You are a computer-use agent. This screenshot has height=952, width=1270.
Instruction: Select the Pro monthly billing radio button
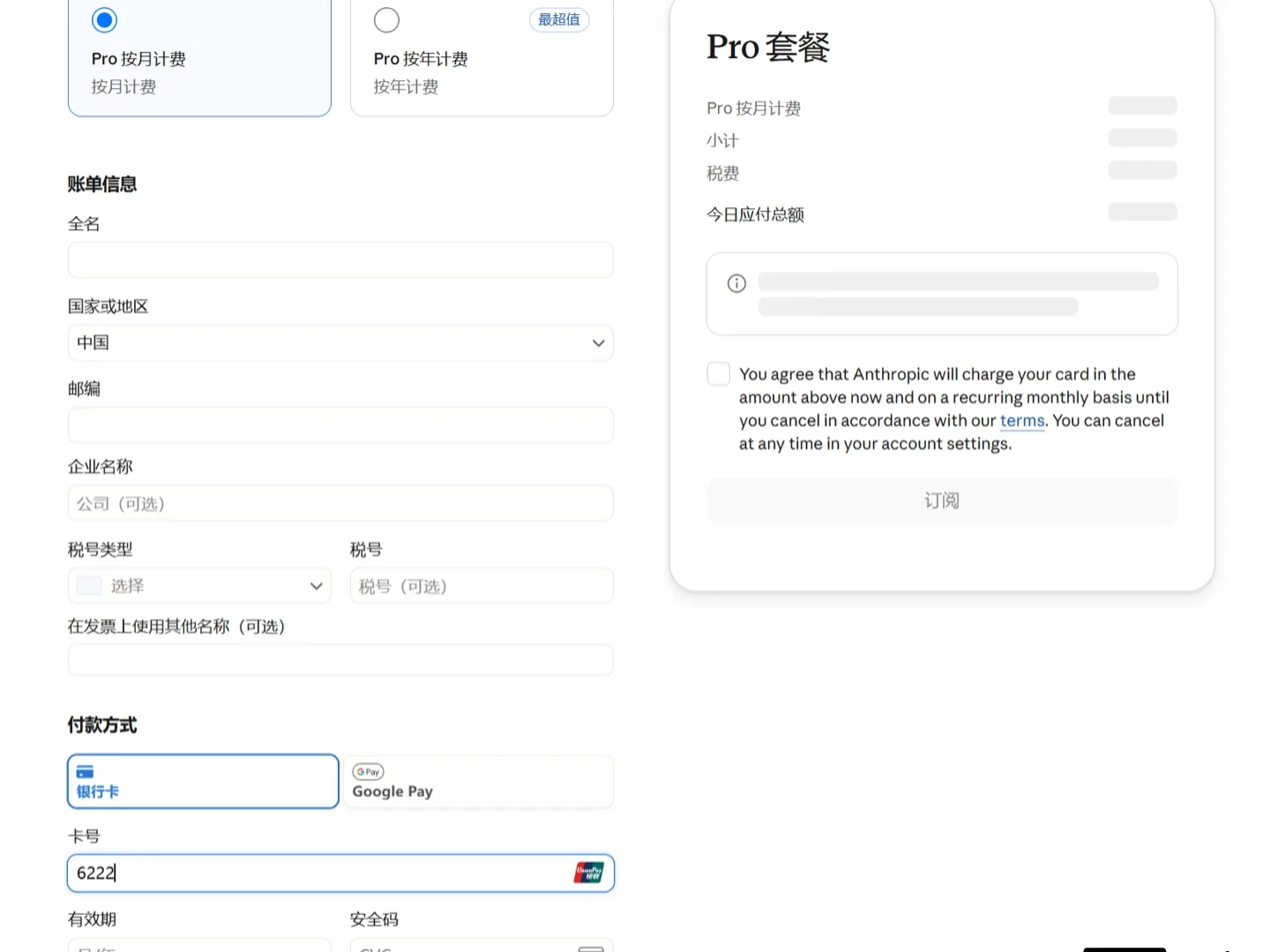tap(104, 19)
